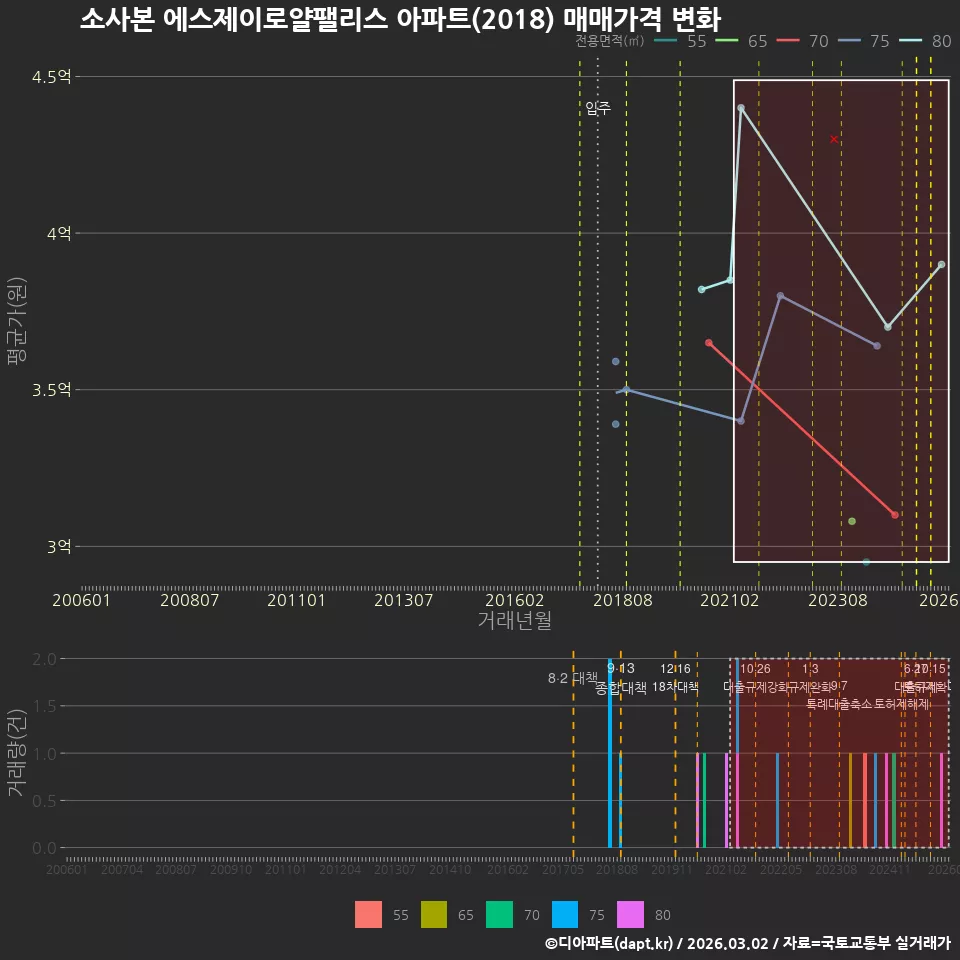The image size is (960, 960).
Task: Click the 10·26 policy date label
Action: click(x=756, y=669)
